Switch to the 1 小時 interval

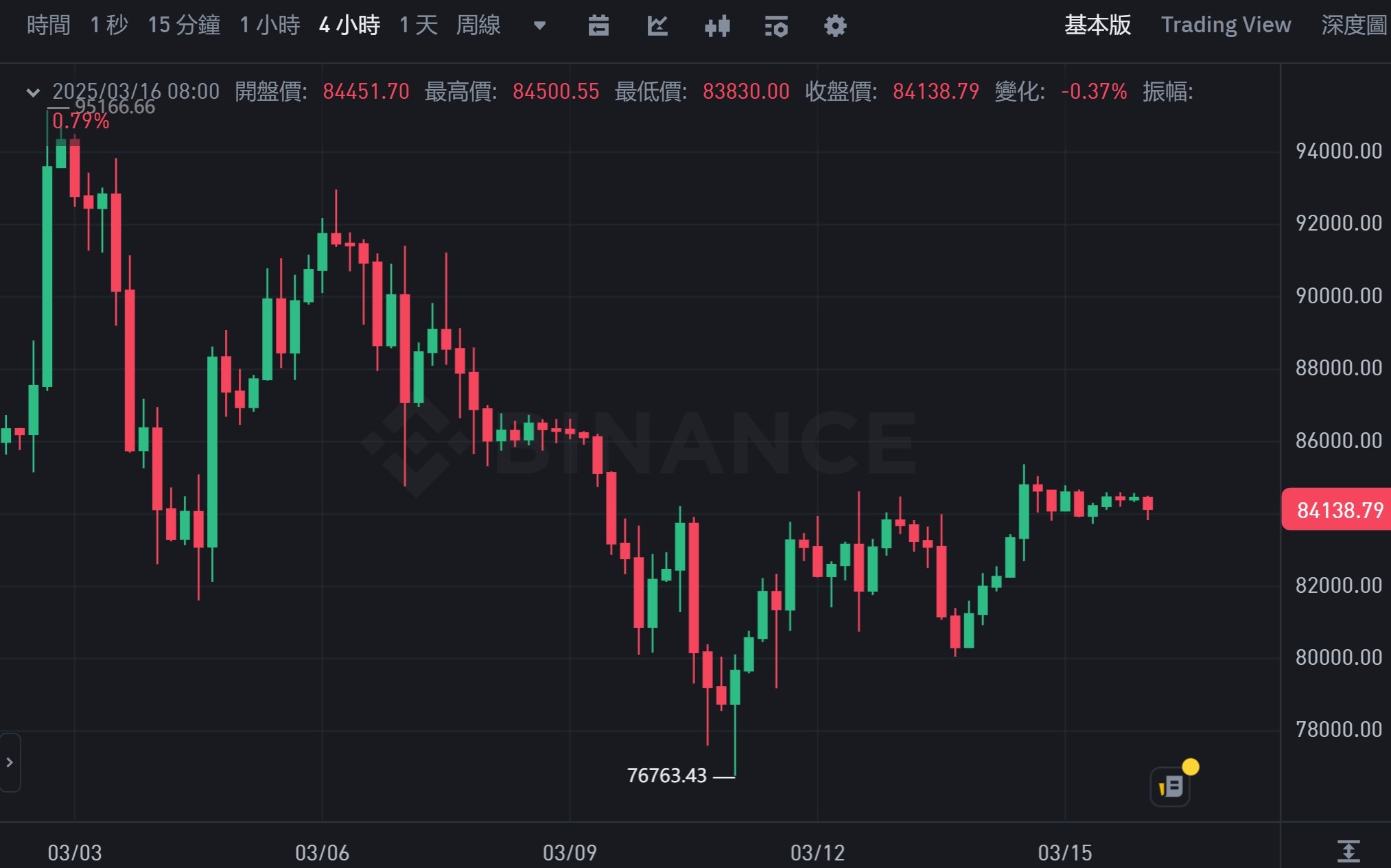[x=270, y=25]
